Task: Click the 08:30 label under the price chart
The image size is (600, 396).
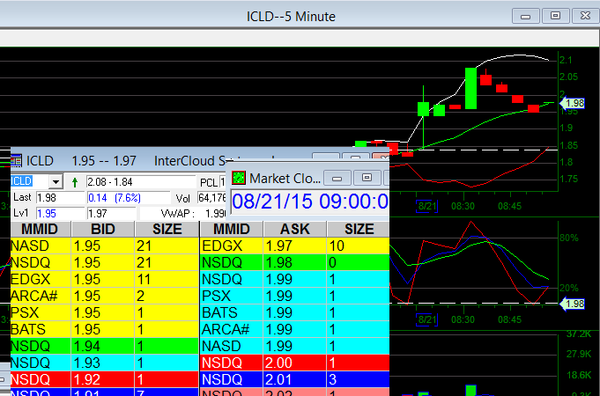Action: coord(463,206)
